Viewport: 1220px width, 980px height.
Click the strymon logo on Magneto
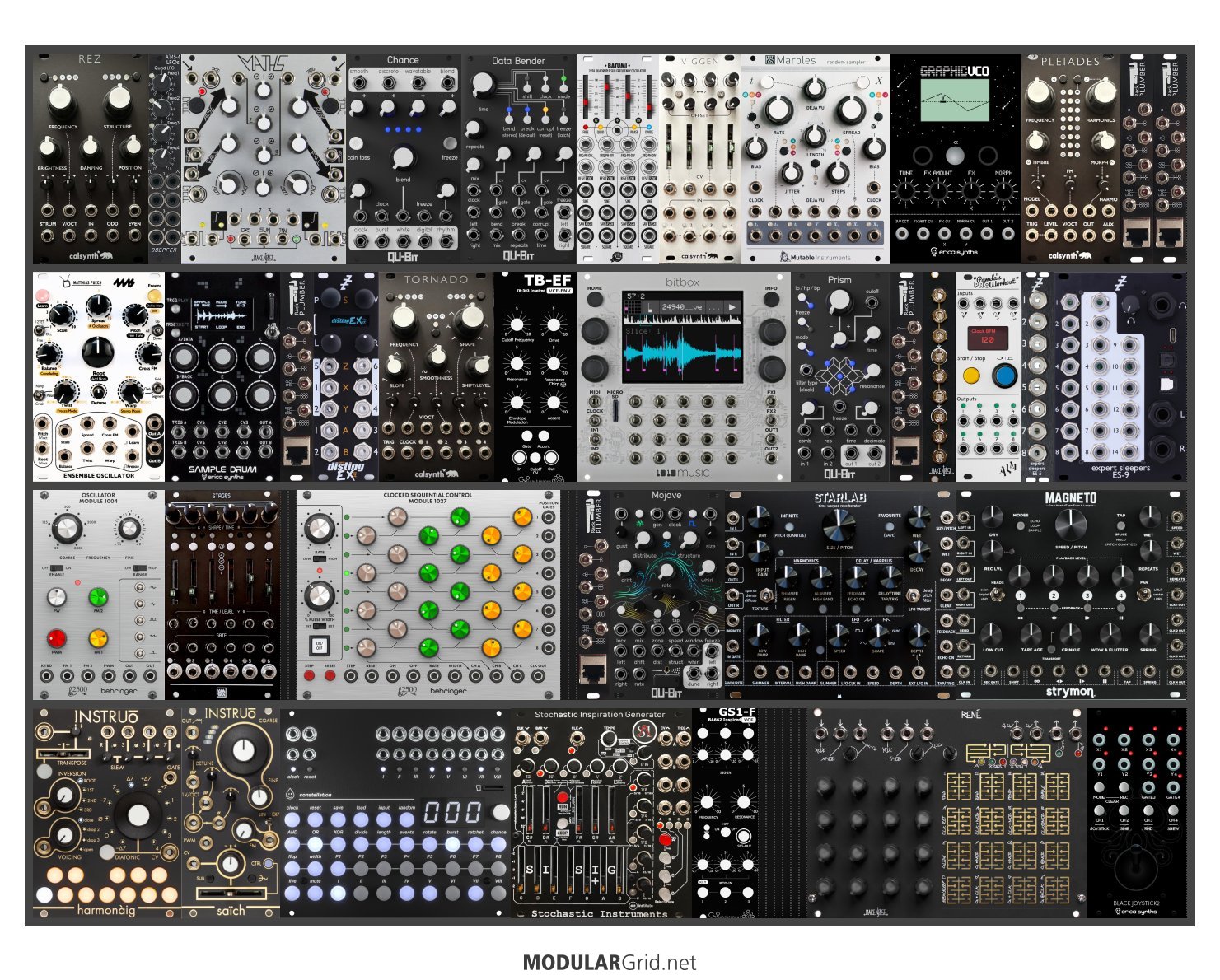(1070, 692)
